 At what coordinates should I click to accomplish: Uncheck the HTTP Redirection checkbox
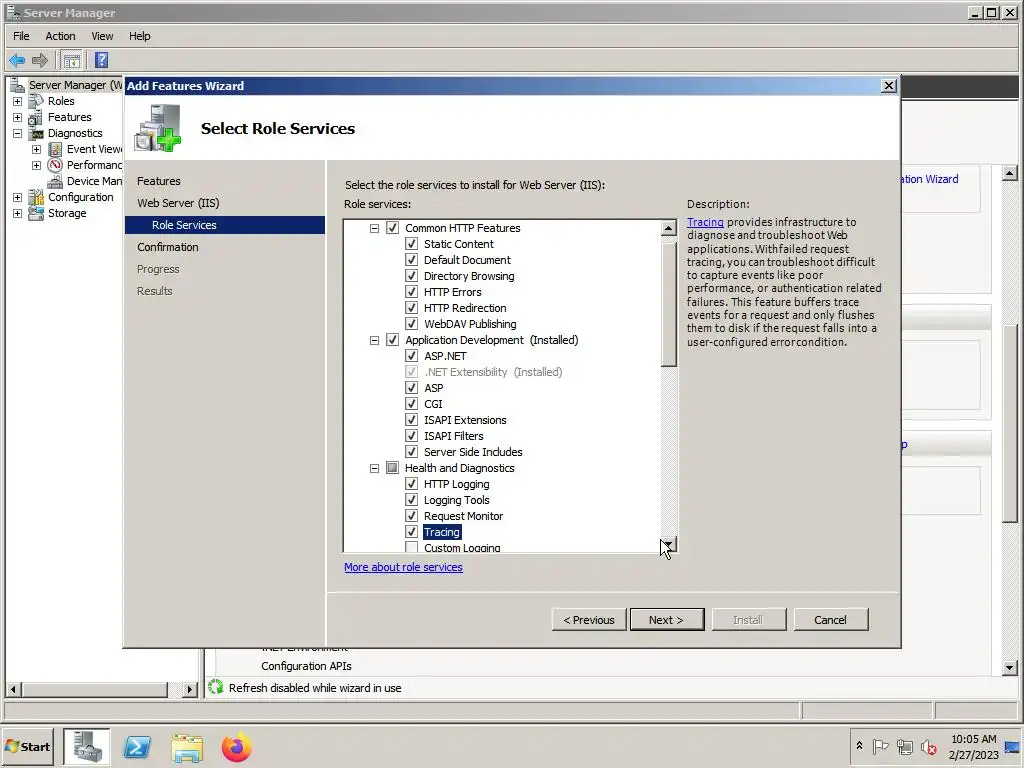tap(411, 308)
